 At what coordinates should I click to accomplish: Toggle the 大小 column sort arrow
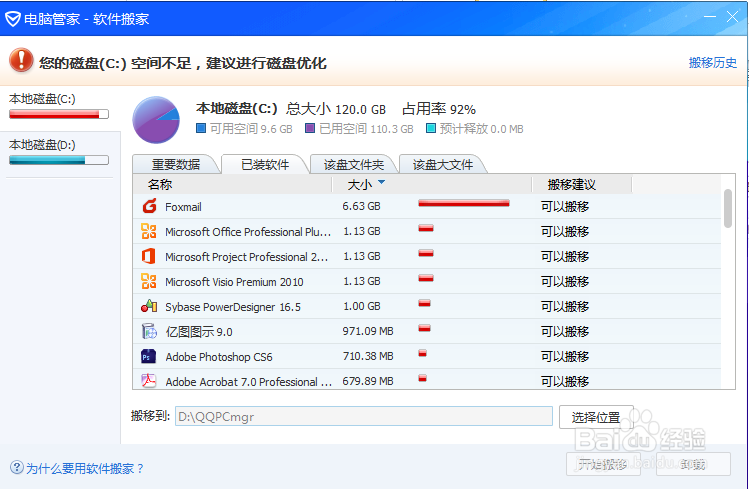point(382,182)
